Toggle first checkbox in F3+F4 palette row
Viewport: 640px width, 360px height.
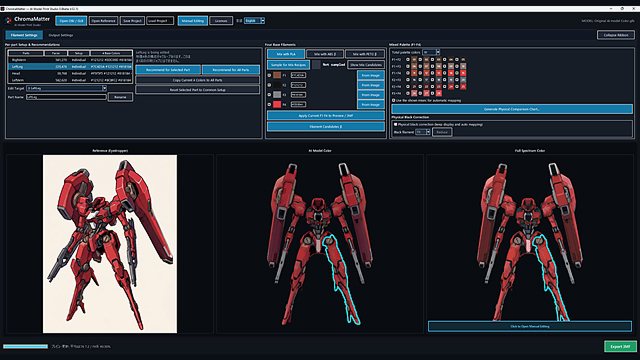click(x=408, y=93)
